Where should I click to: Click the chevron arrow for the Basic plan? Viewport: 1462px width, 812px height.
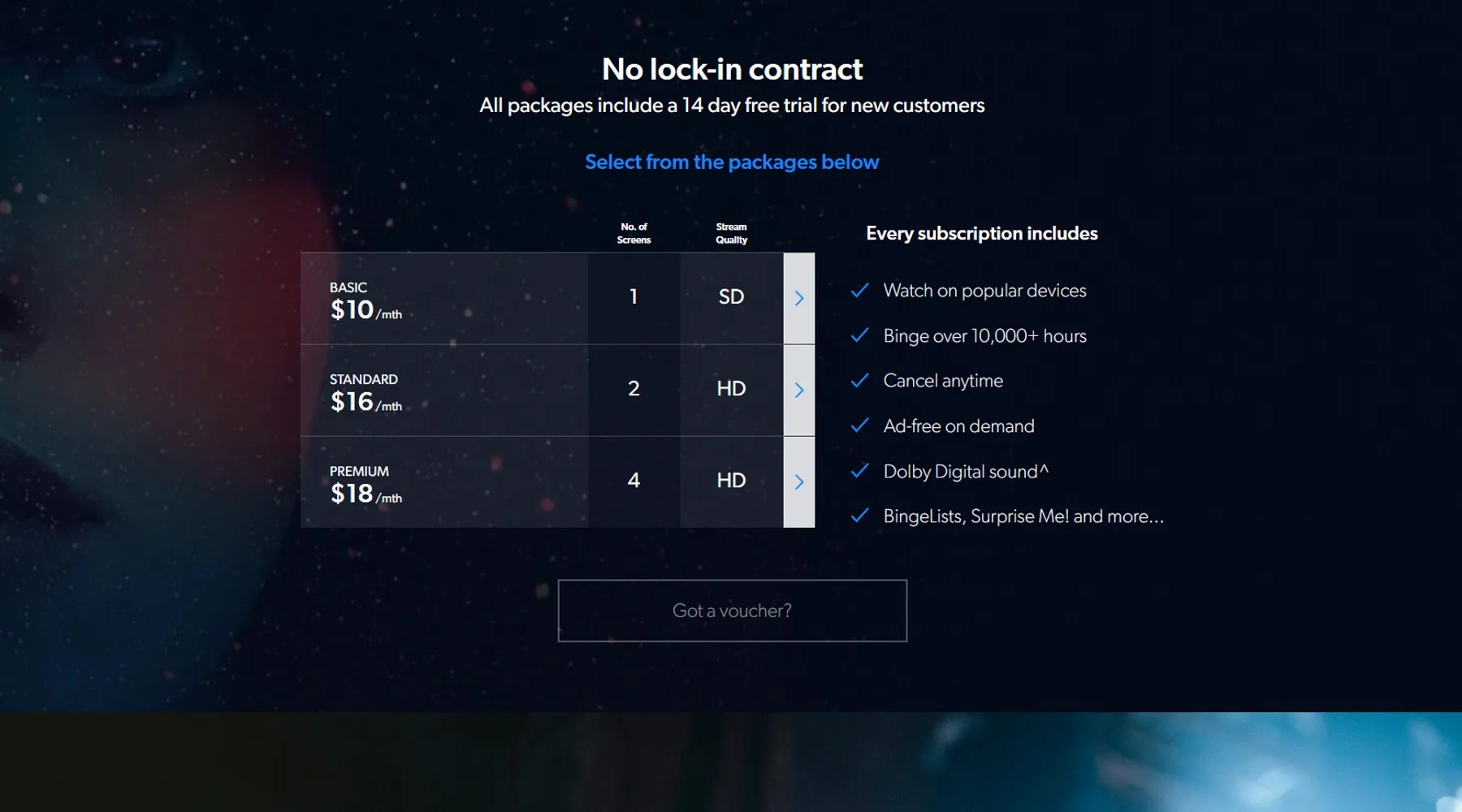coord(798,298)
